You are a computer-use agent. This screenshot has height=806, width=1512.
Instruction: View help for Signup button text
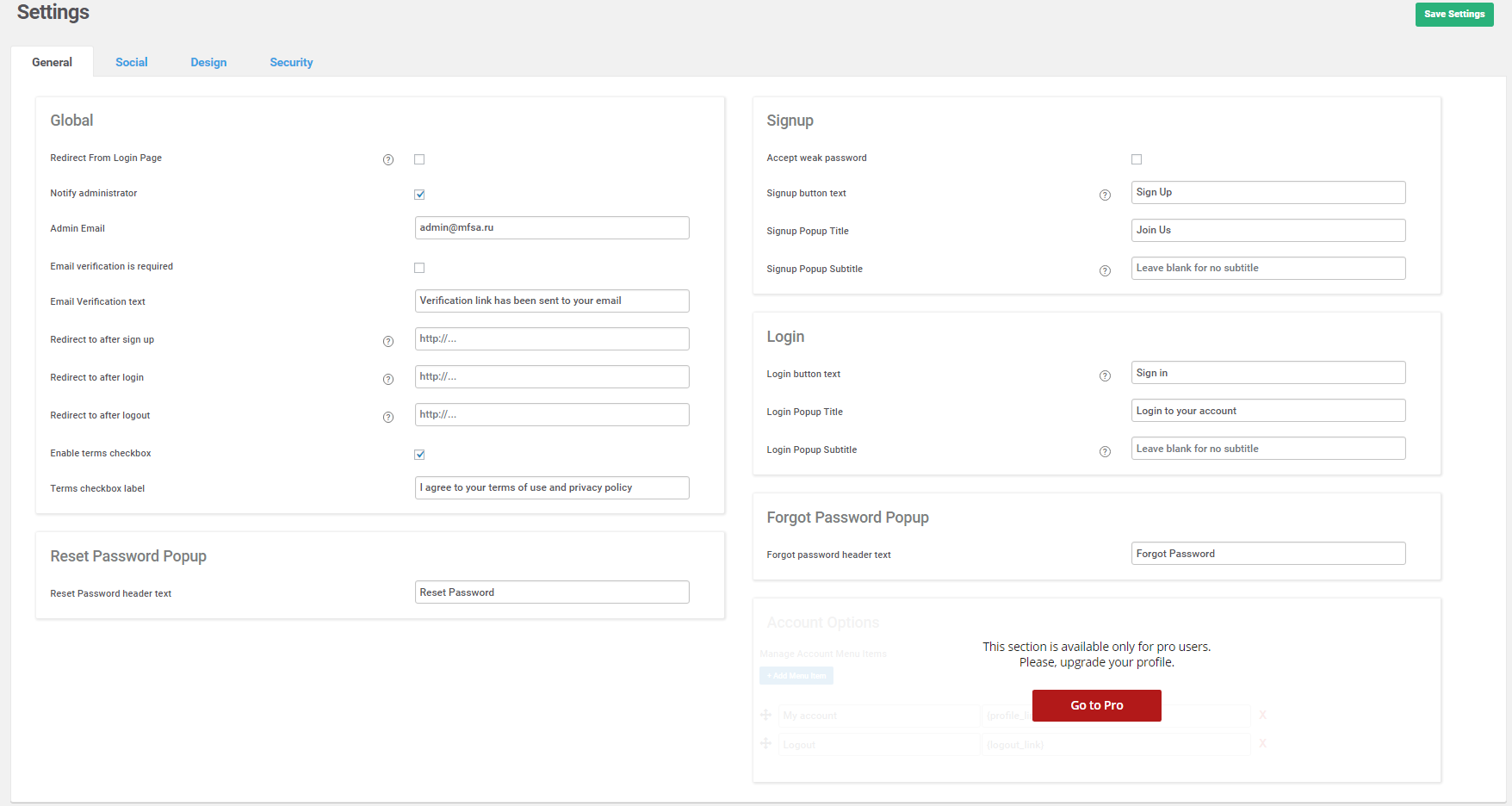1106,195
